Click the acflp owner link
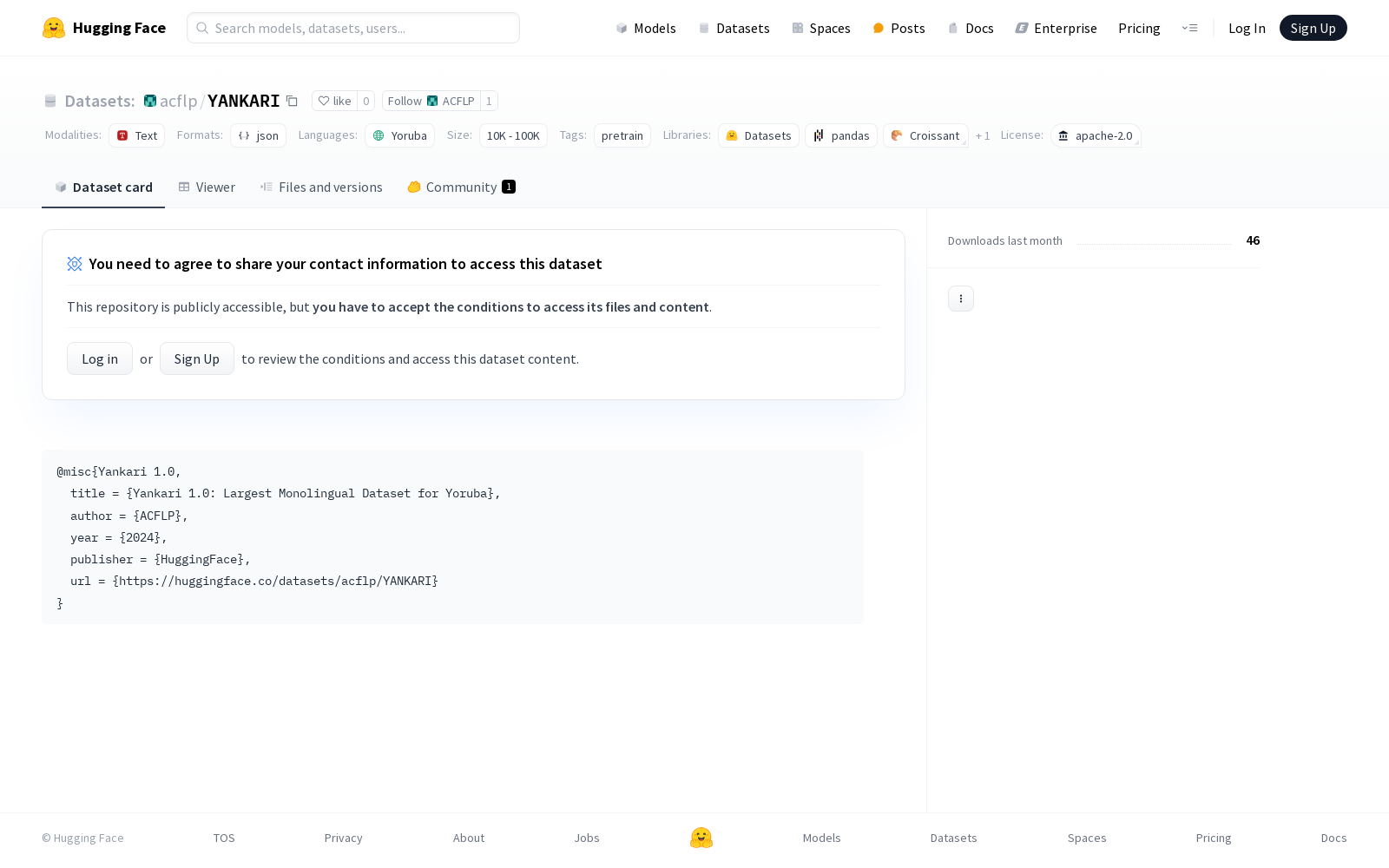 pos(178,101)
